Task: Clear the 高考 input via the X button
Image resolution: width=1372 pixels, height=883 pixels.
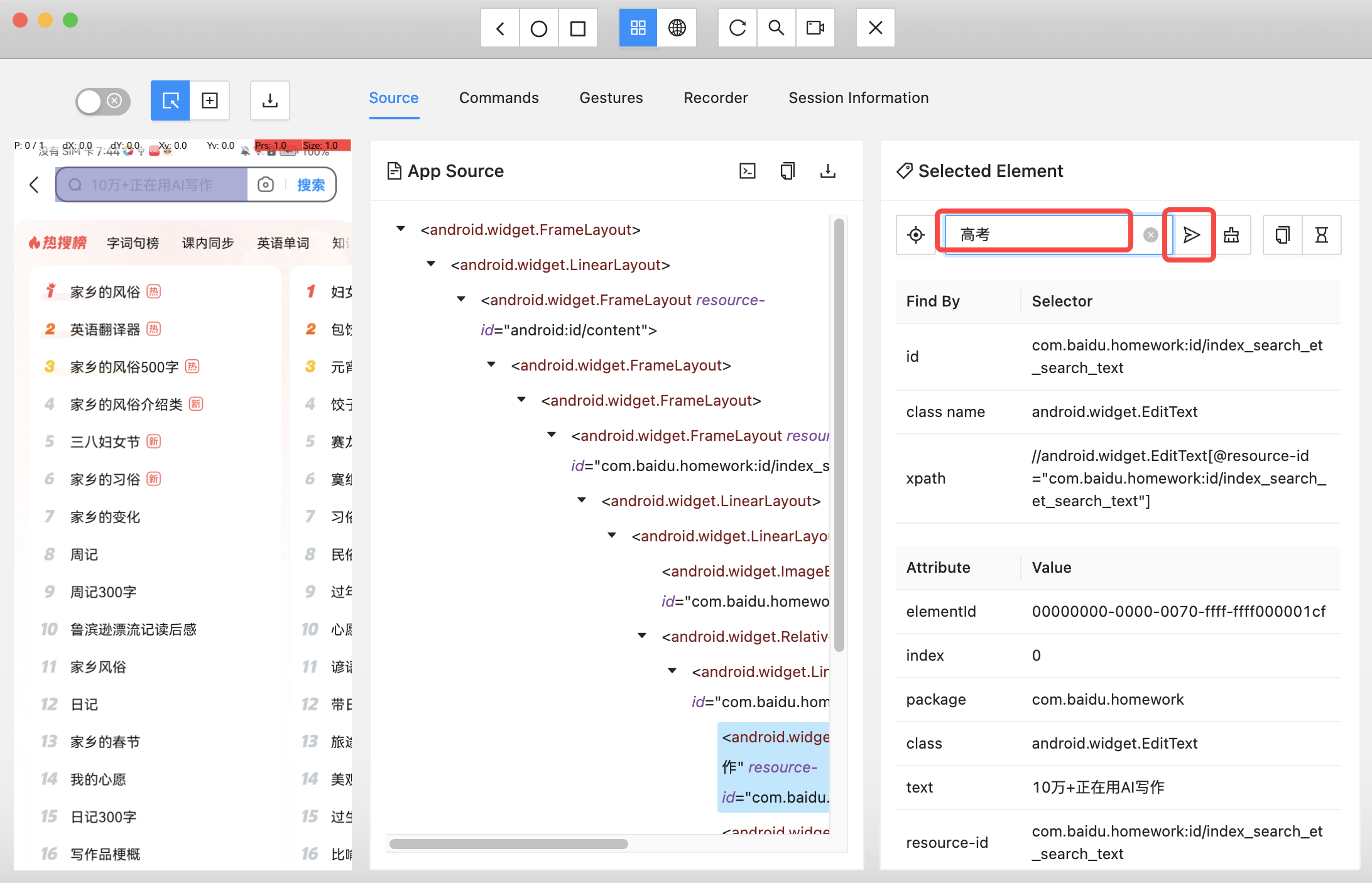Action: pyautogui.click(x=1150, y=234)
